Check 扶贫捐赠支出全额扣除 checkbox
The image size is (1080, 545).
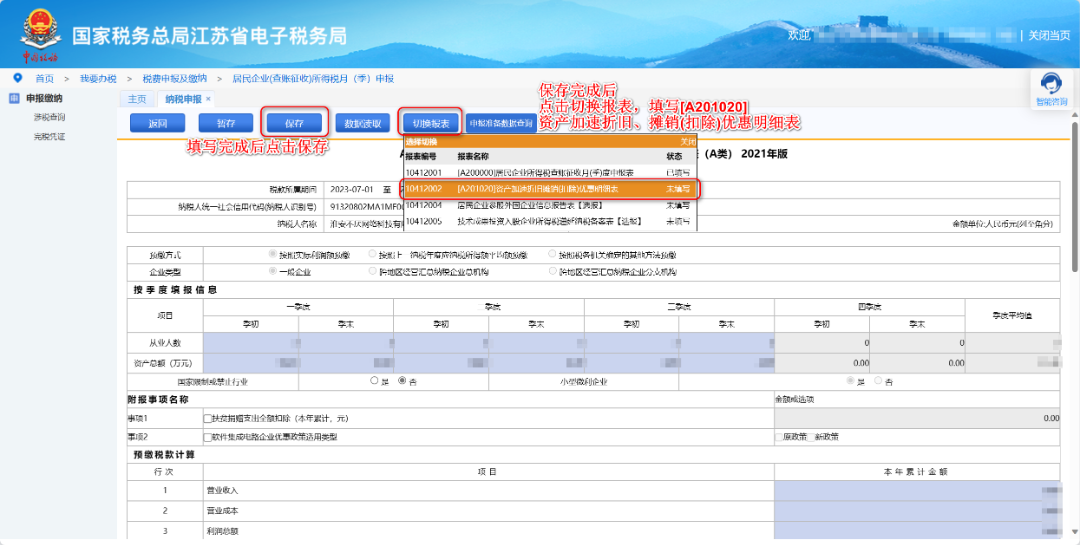(x=207, y=418)
